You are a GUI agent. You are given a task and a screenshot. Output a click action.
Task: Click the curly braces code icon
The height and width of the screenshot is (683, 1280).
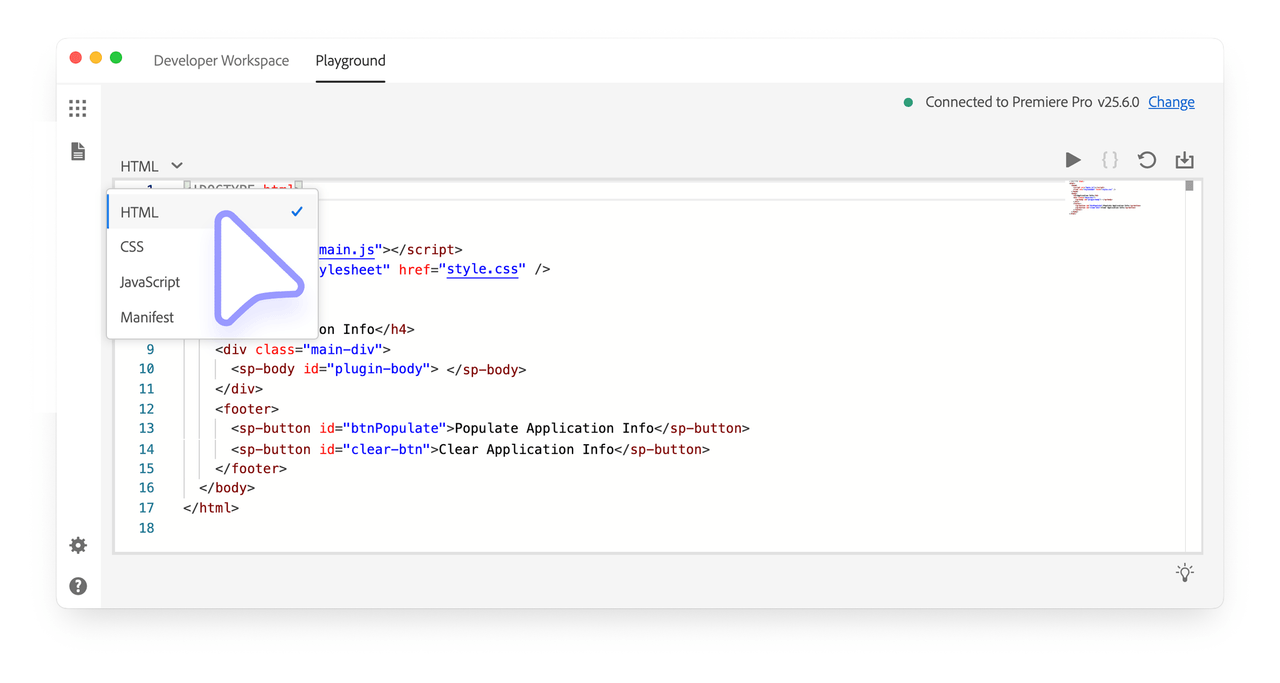click(x=1109, y=159)
